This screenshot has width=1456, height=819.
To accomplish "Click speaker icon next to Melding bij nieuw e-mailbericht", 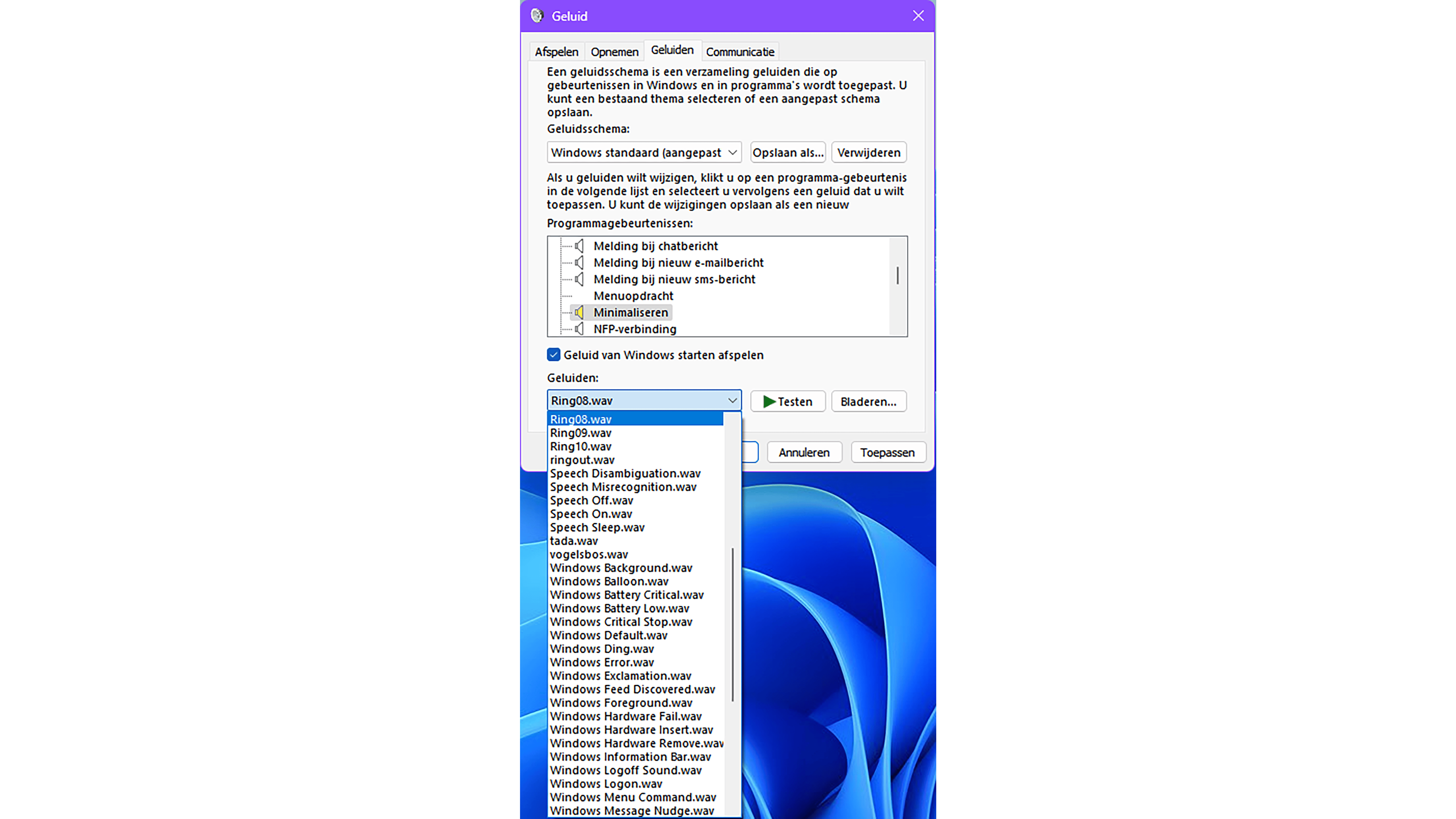I will point(579,262).
